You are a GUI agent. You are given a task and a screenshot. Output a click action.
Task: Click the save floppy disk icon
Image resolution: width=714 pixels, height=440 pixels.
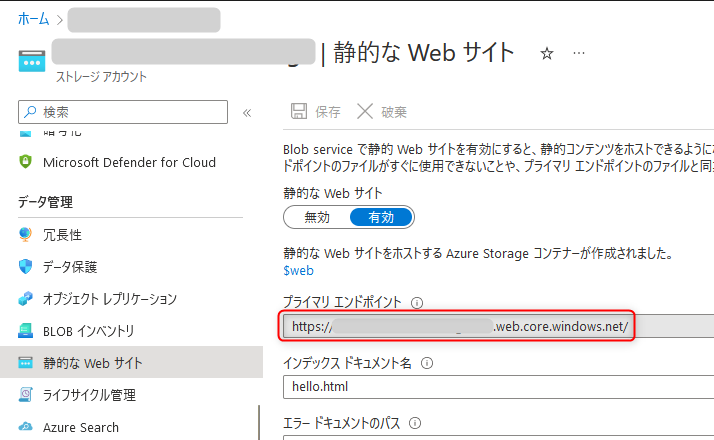[x=299, y=111]
